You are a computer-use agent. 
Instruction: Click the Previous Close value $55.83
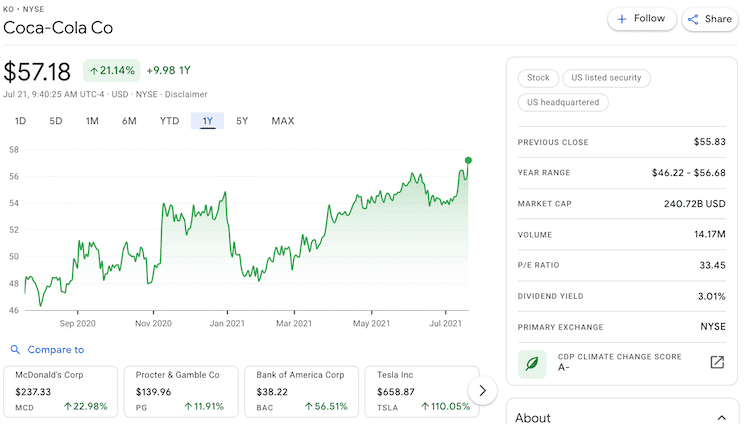709,142
